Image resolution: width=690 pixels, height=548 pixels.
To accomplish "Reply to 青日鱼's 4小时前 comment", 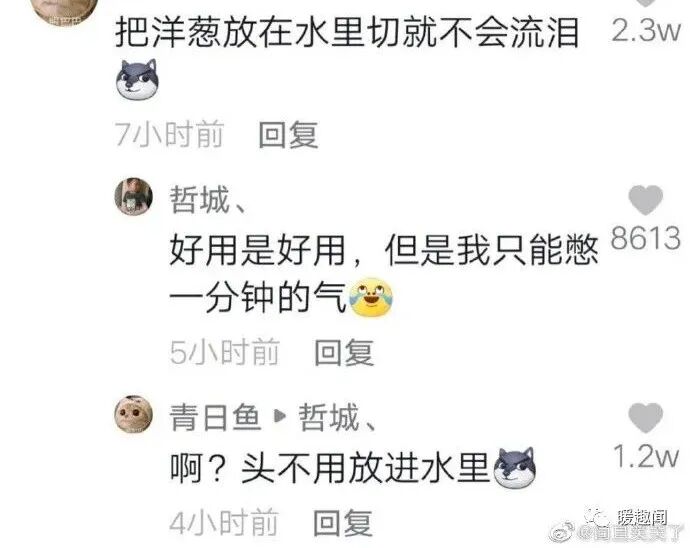I will 343,523.
